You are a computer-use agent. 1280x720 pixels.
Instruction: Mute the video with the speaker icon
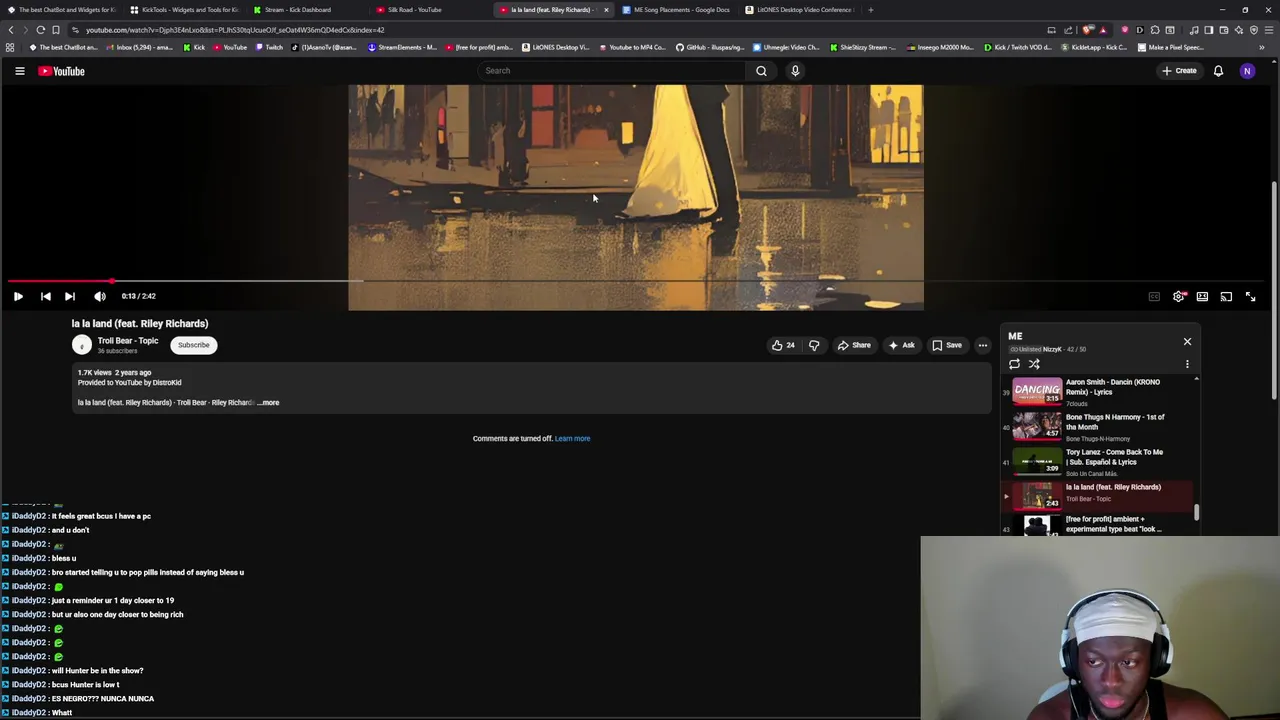[100, 296]
